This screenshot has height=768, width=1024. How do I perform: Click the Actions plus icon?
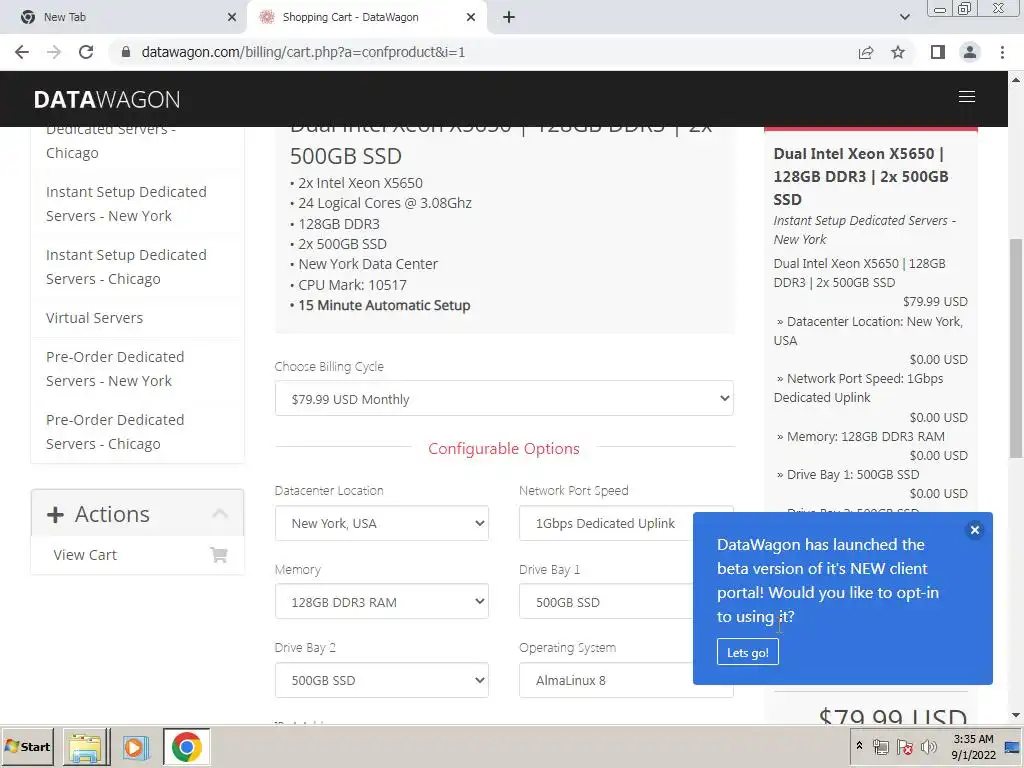[x=56, y=515]
